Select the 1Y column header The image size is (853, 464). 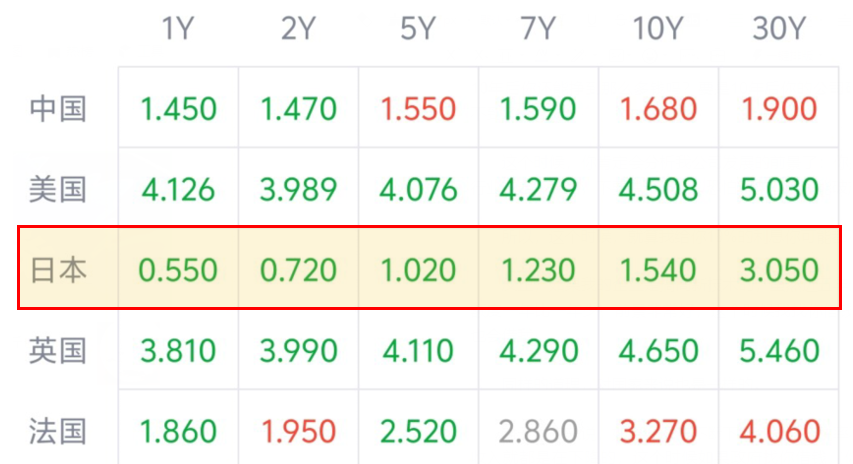click(178, 28)
